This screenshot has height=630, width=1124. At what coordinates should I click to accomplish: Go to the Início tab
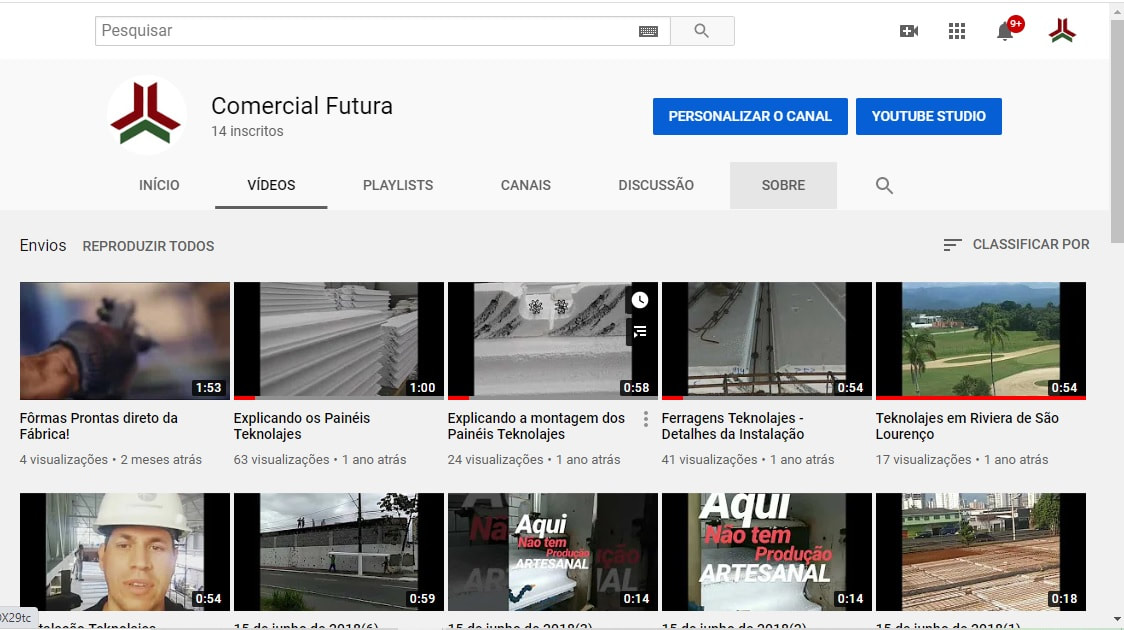159,185
